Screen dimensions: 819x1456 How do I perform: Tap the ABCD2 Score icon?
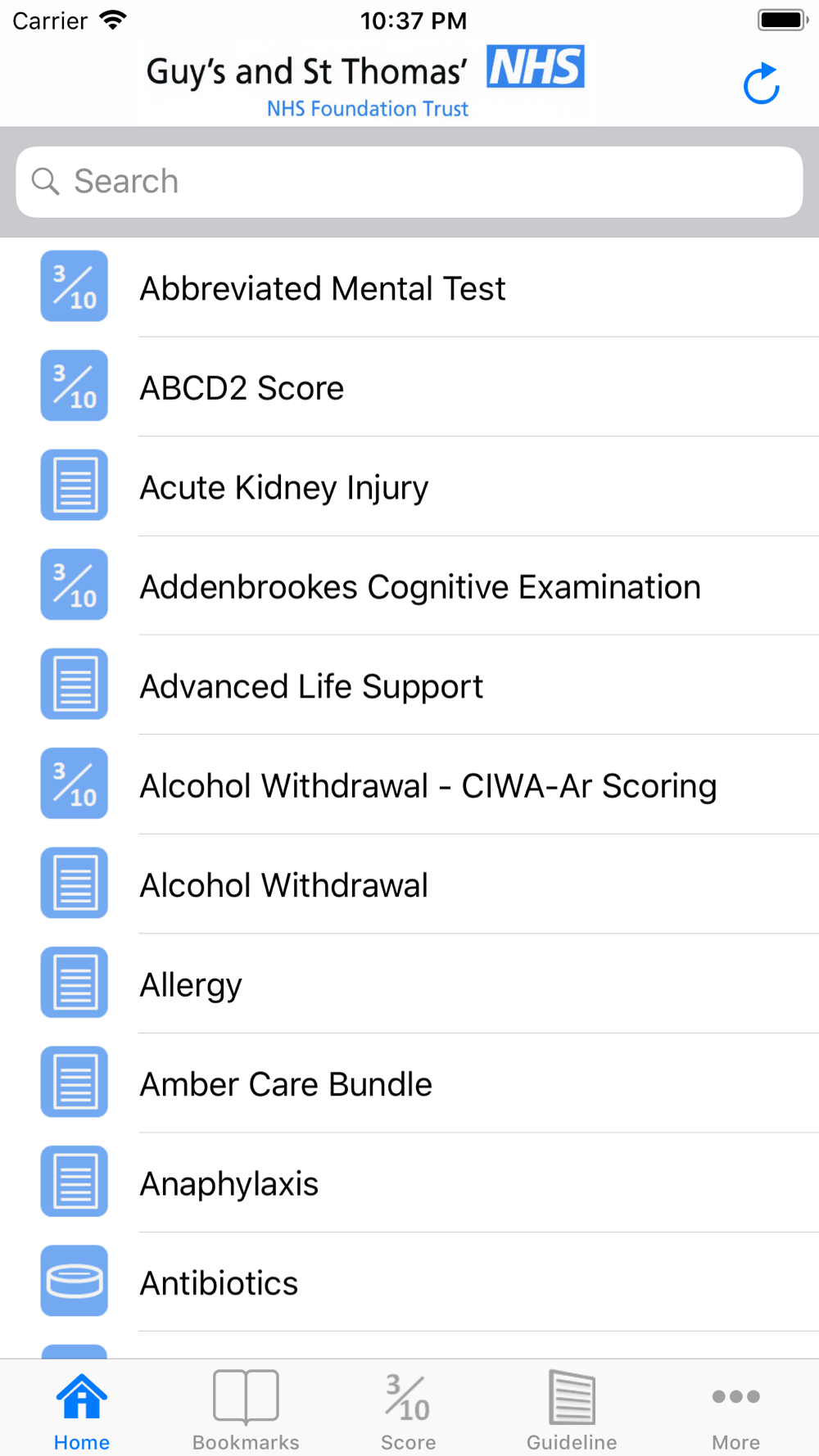75,386
